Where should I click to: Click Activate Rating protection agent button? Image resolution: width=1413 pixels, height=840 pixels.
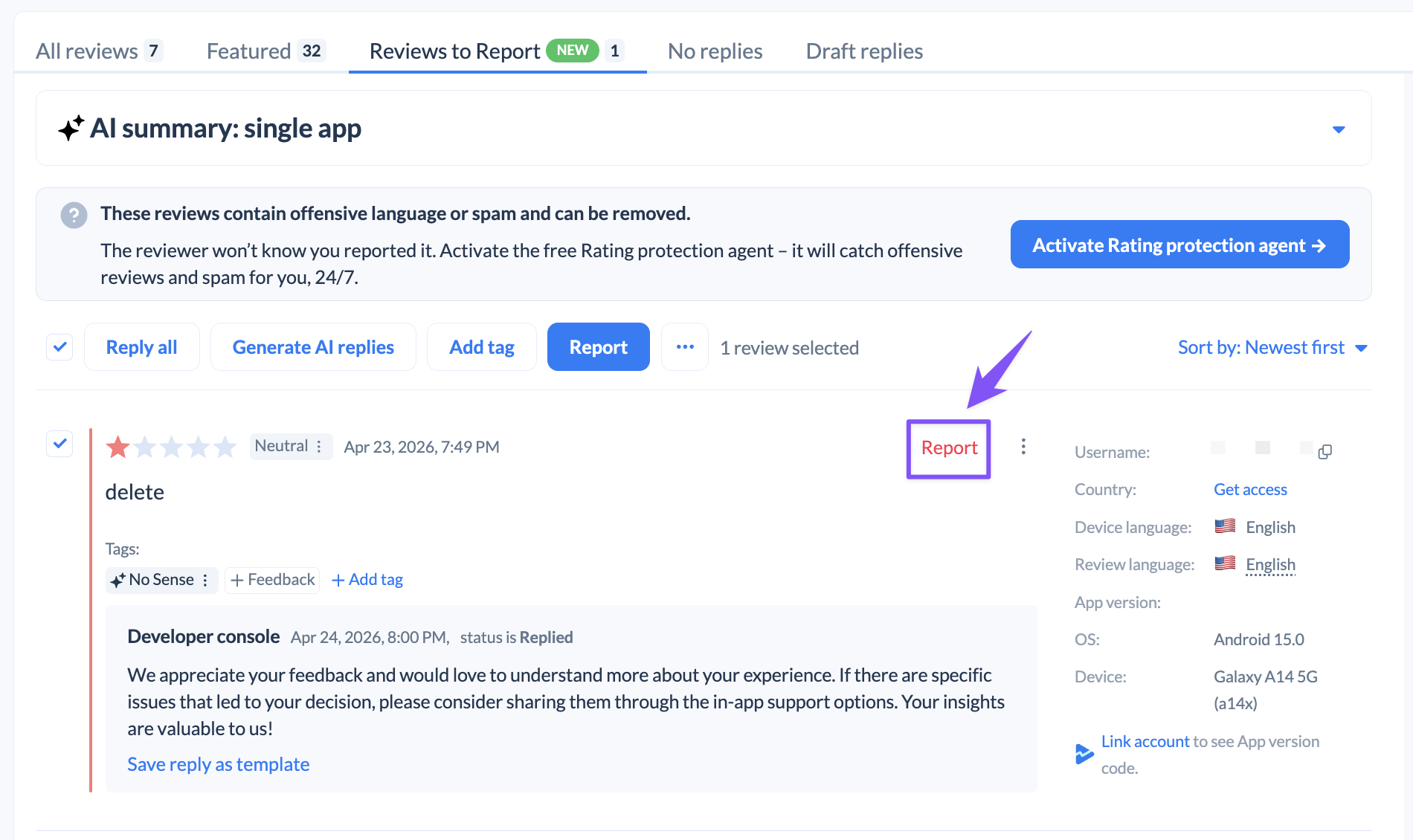(1179, 245)
